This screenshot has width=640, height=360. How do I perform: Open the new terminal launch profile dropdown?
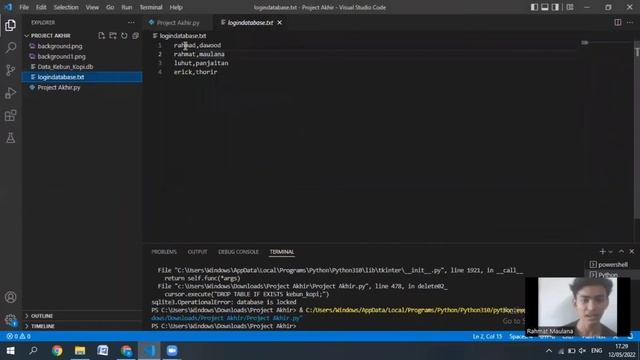610,252
